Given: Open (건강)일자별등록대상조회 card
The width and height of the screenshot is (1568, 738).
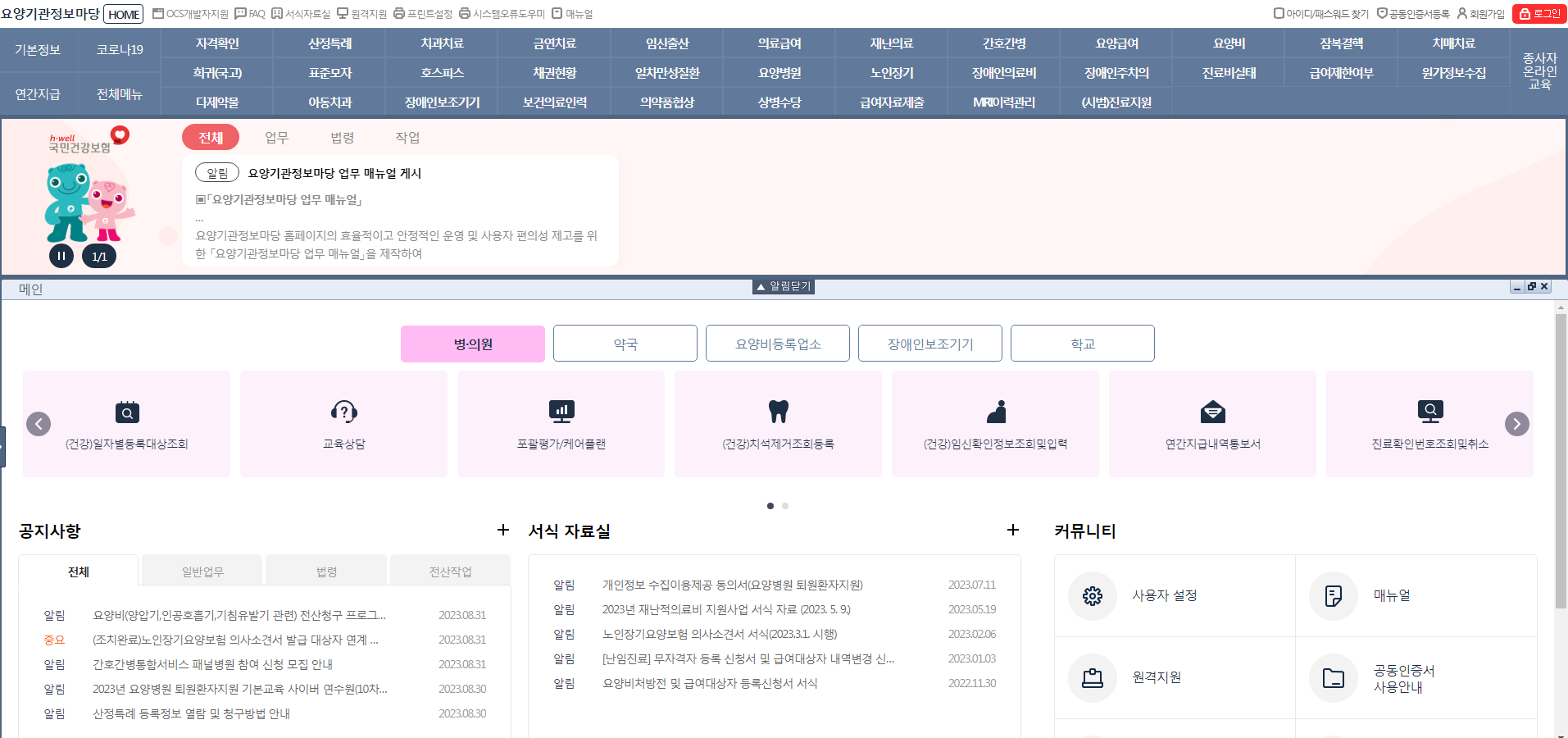Looking at the screenshot, I should [x=127, y=424].
